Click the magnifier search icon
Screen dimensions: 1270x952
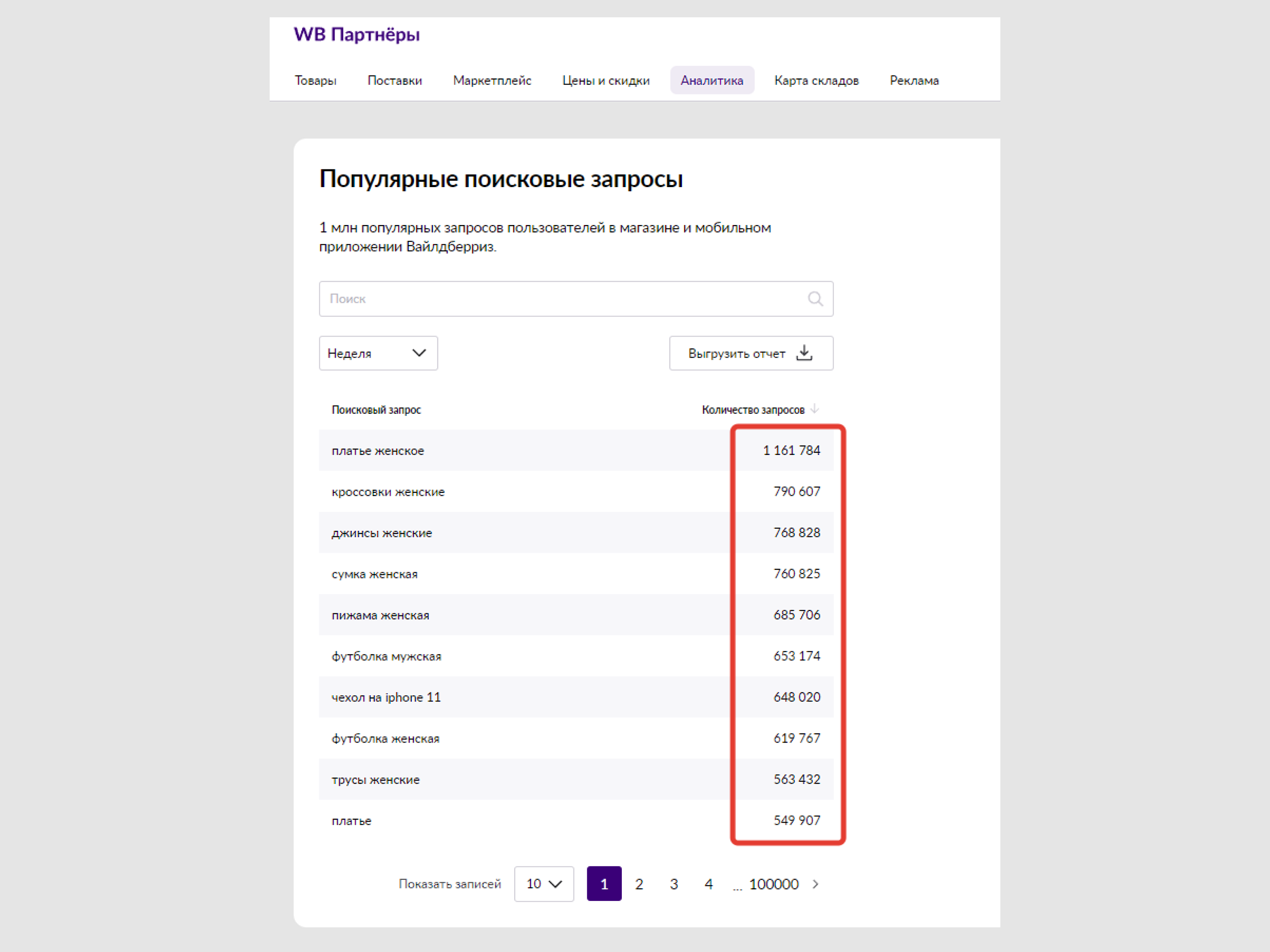tap(815, 298)
